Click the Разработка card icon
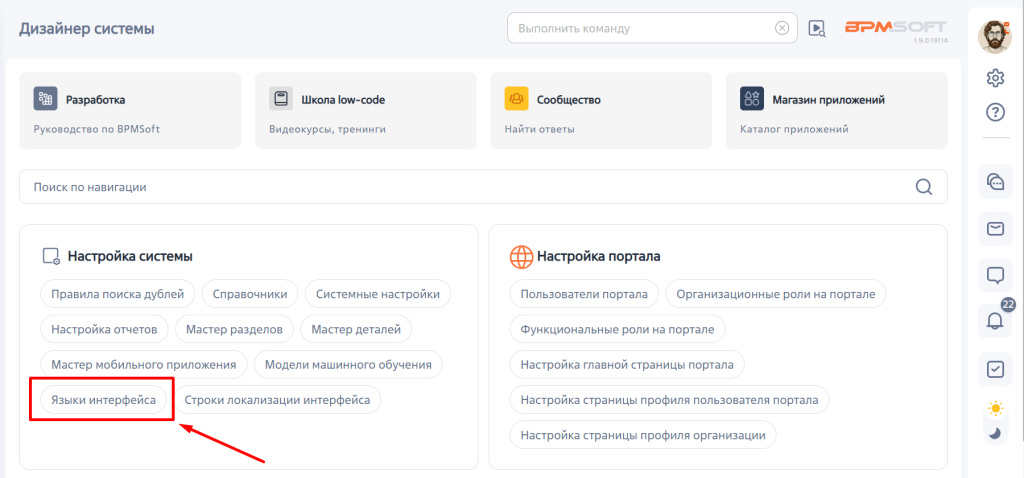1024x478 pixels. (46, 99)
